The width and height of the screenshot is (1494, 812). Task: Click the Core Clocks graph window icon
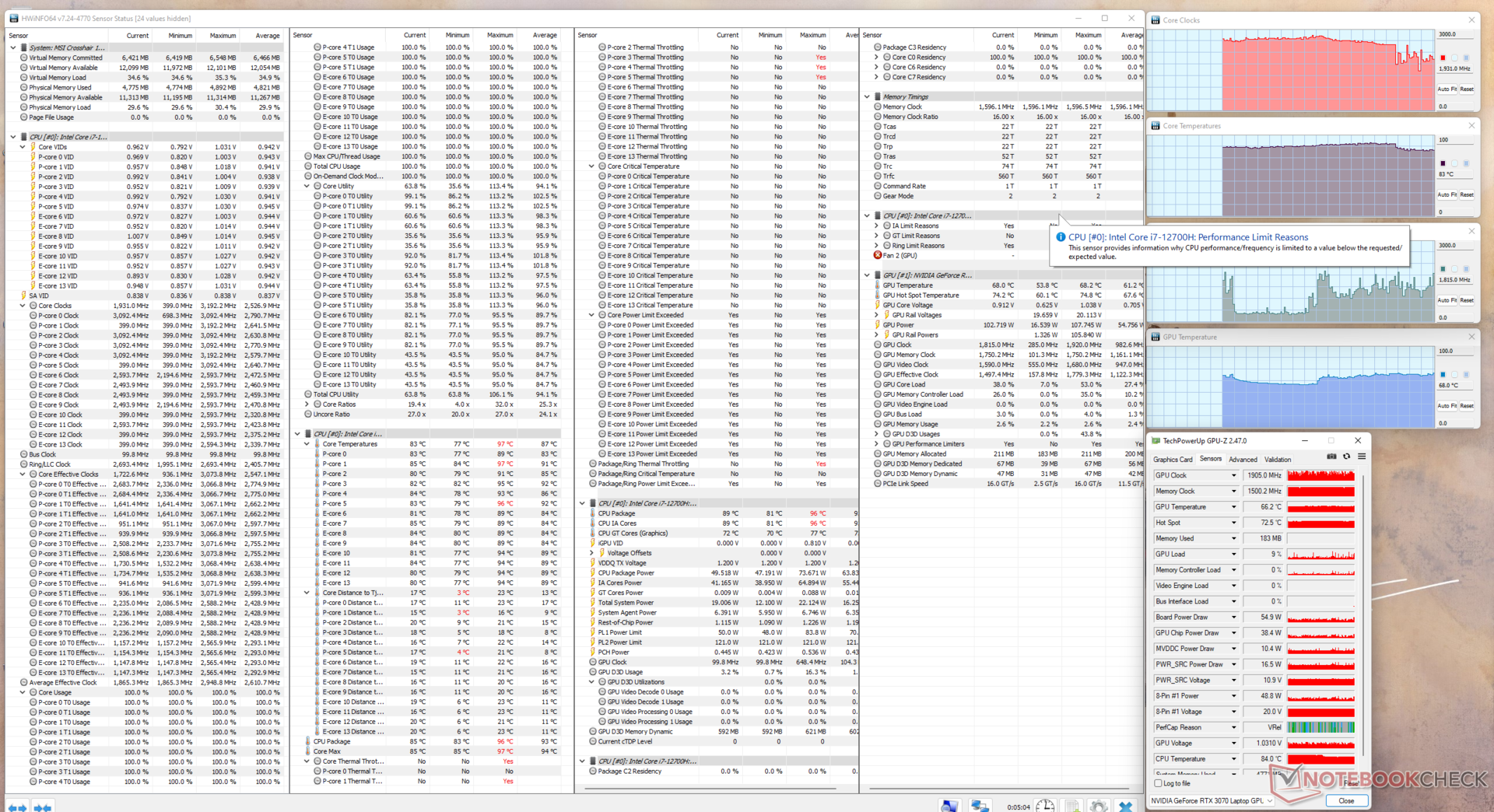point(1156,20)
